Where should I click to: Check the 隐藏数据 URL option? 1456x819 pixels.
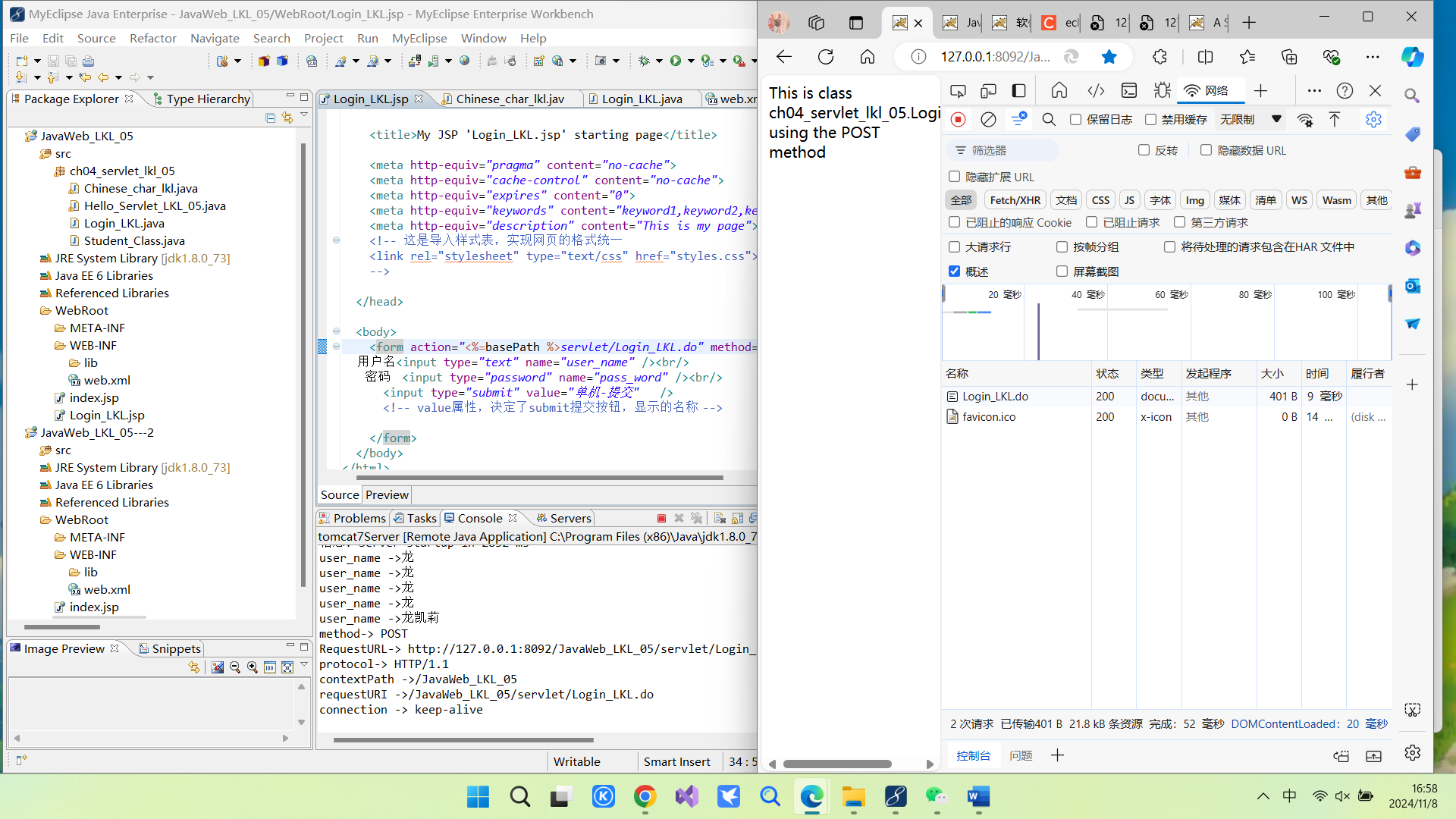[x=1206, y=150]
